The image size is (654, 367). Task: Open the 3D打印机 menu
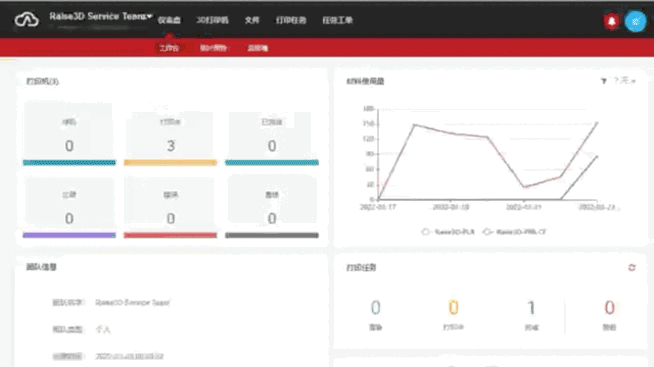[212, 20]
